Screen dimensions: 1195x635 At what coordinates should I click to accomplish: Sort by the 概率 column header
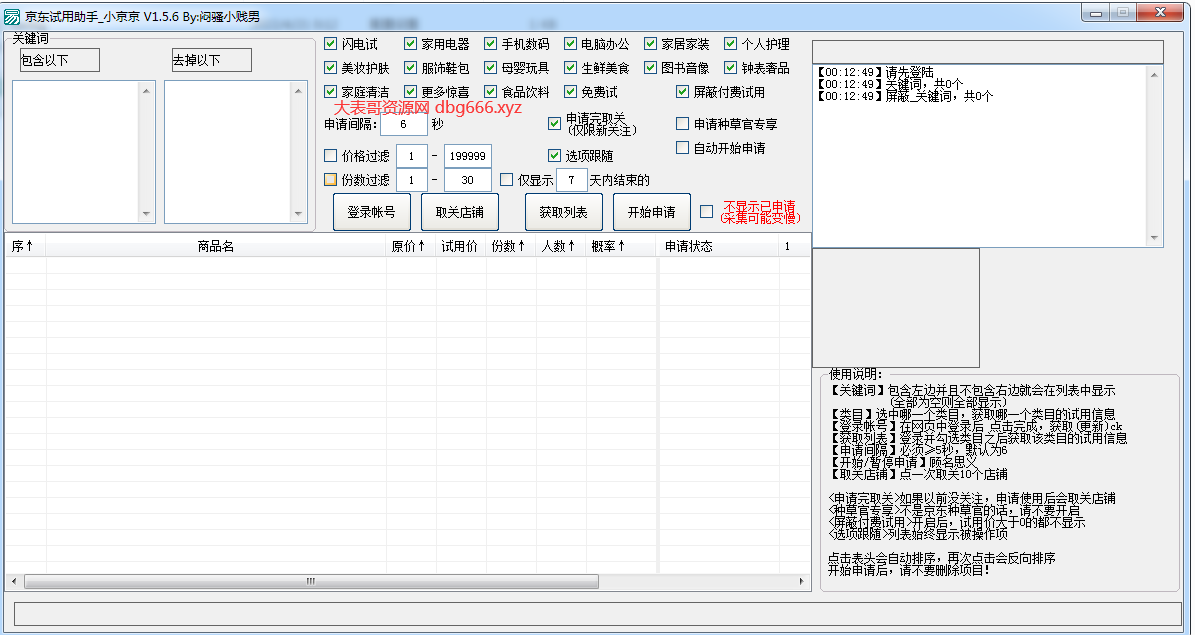pos(608,246)
